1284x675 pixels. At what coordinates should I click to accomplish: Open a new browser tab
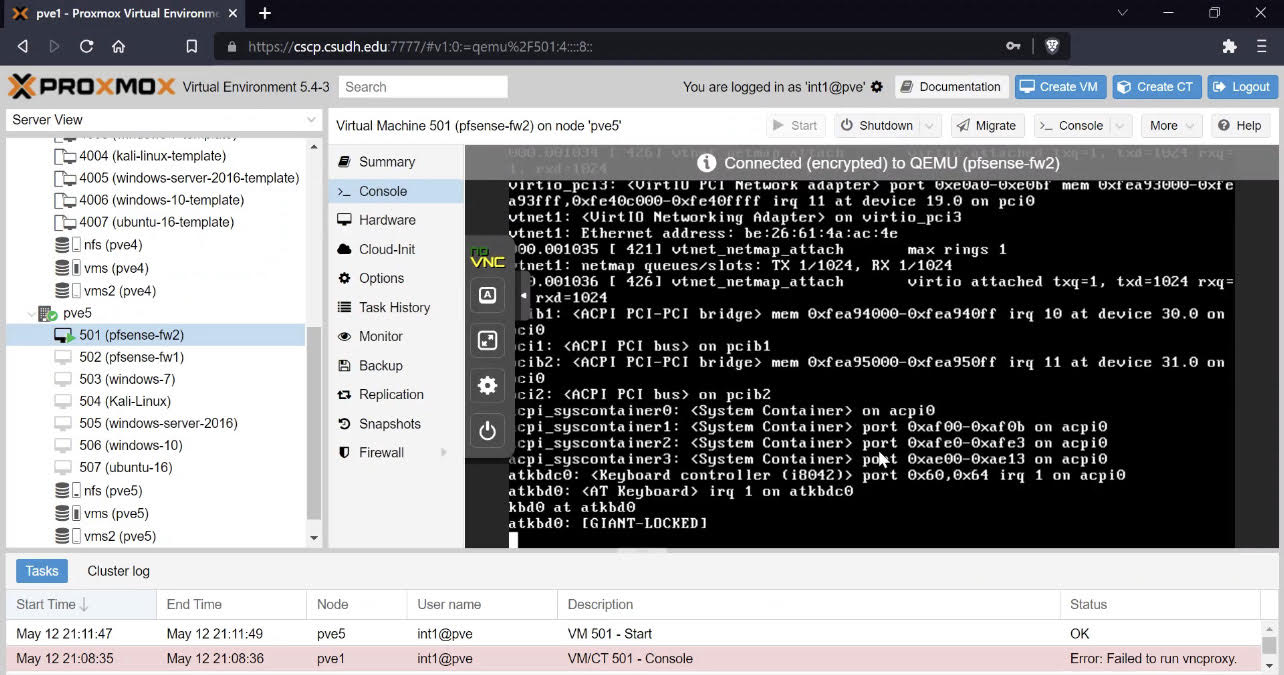[x=265, y=13]
